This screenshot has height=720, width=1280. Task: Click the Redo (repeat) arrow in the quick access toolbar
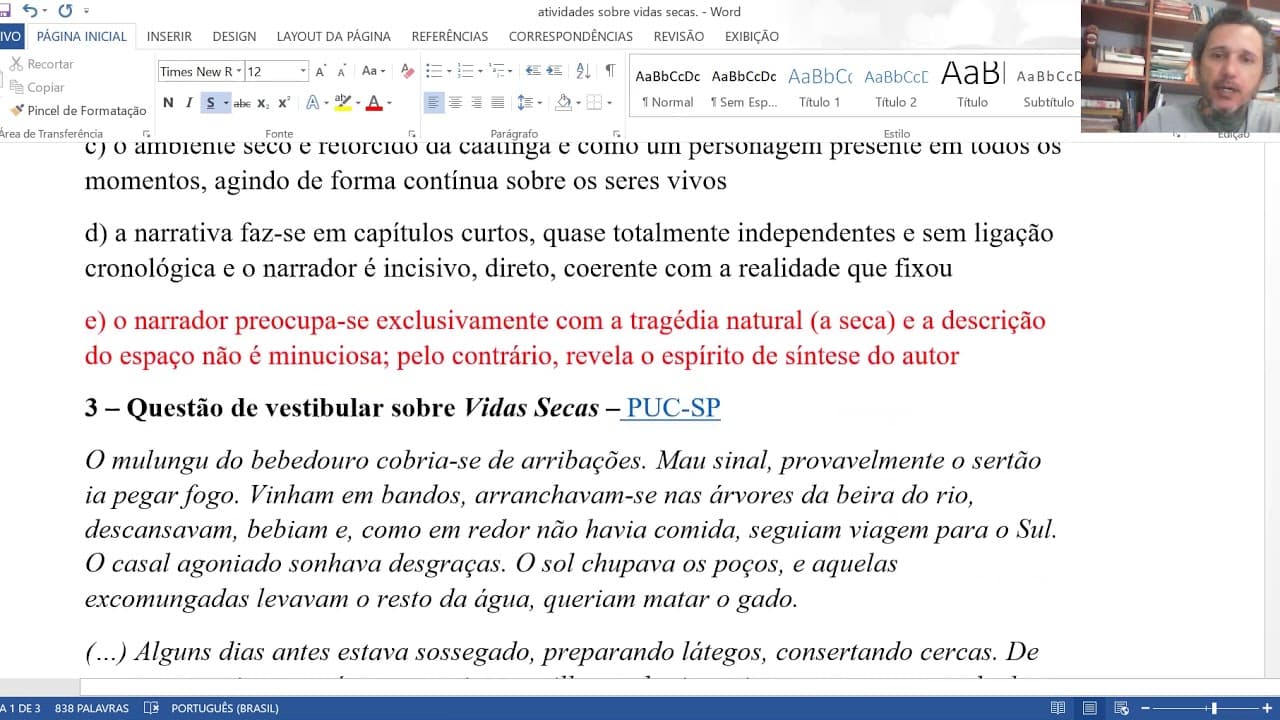65,11
